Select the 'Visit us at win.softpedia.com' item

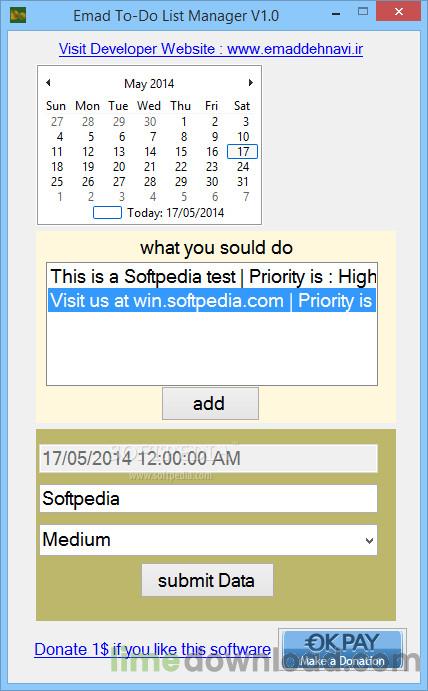212,301
